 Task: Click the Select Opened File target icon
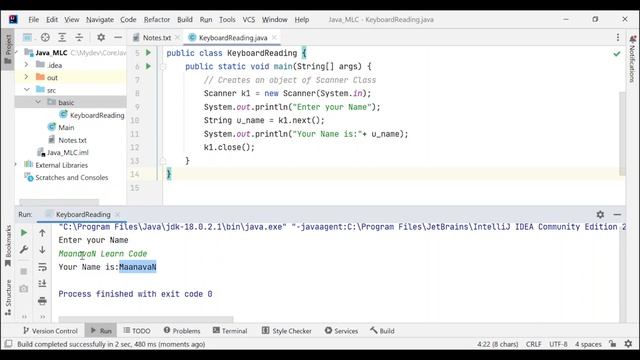(x=45, y=38)
